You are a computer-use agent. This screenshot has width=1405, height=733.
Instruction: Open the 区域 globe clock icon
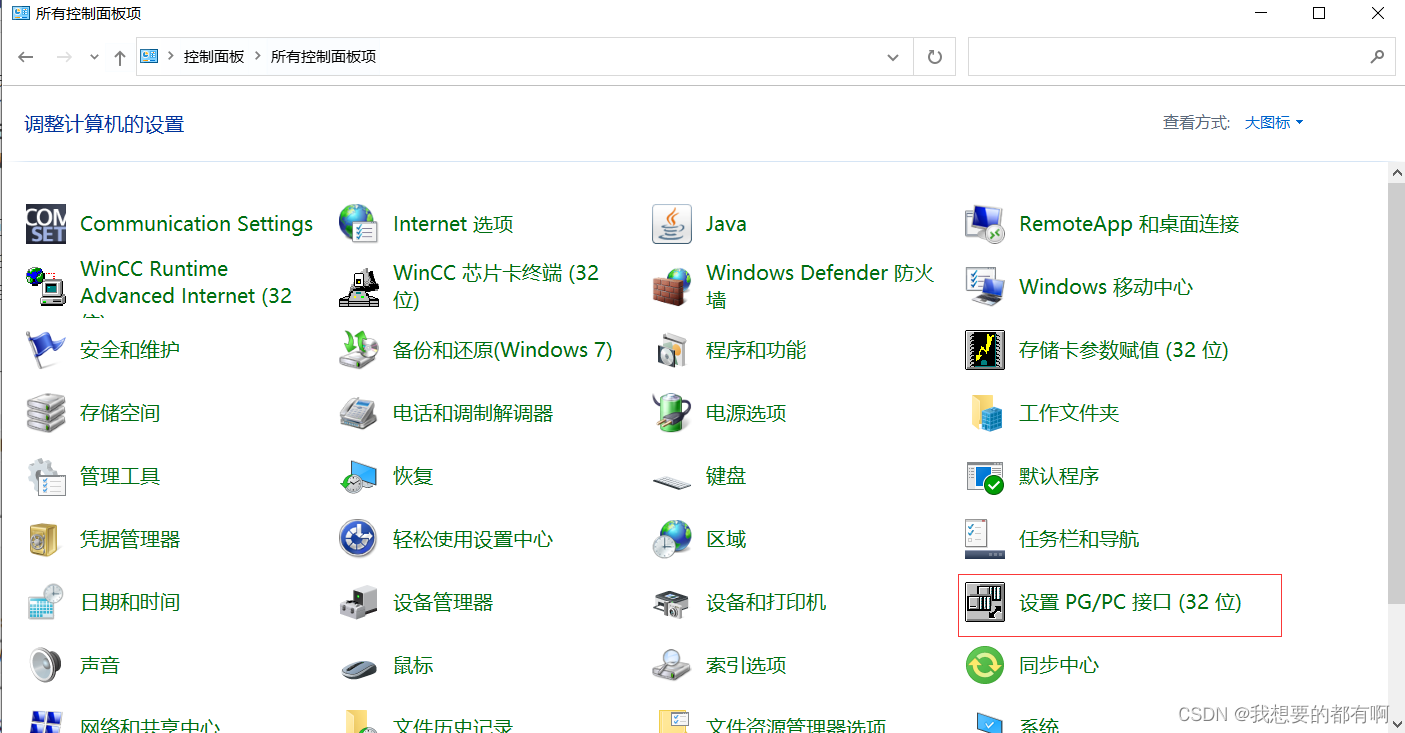(672, 539)
